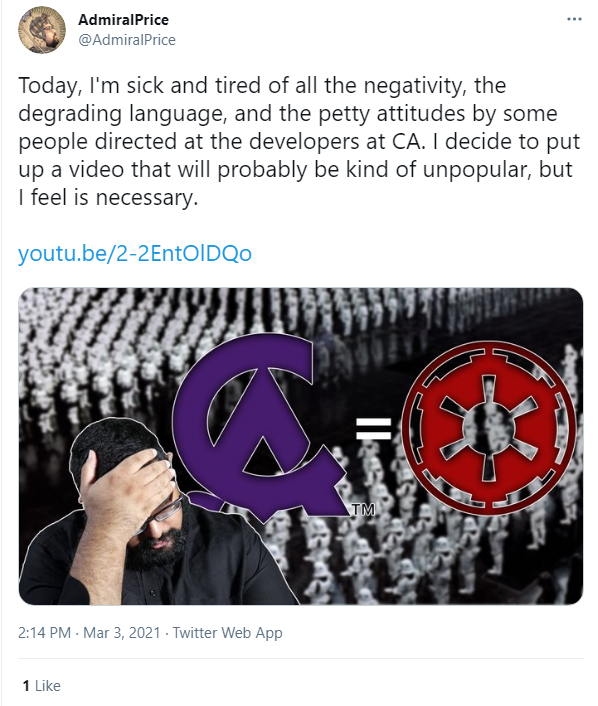
Task: Click the words 'I feel is necessary.'
Action: 108,198
